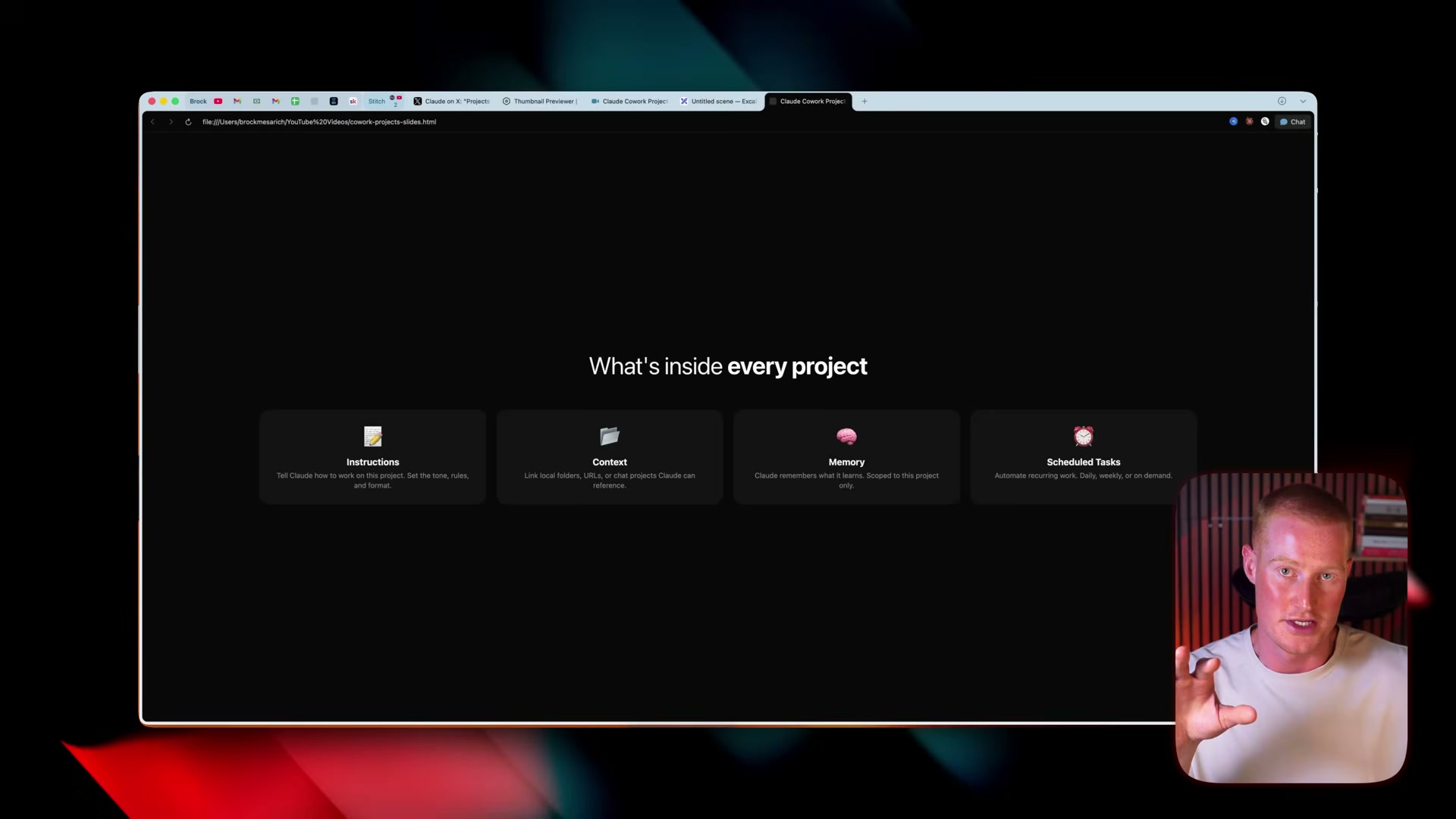The image size is (1456, 819).
Task: Click the Memory brain emoji icon
Action: point(846,436)
